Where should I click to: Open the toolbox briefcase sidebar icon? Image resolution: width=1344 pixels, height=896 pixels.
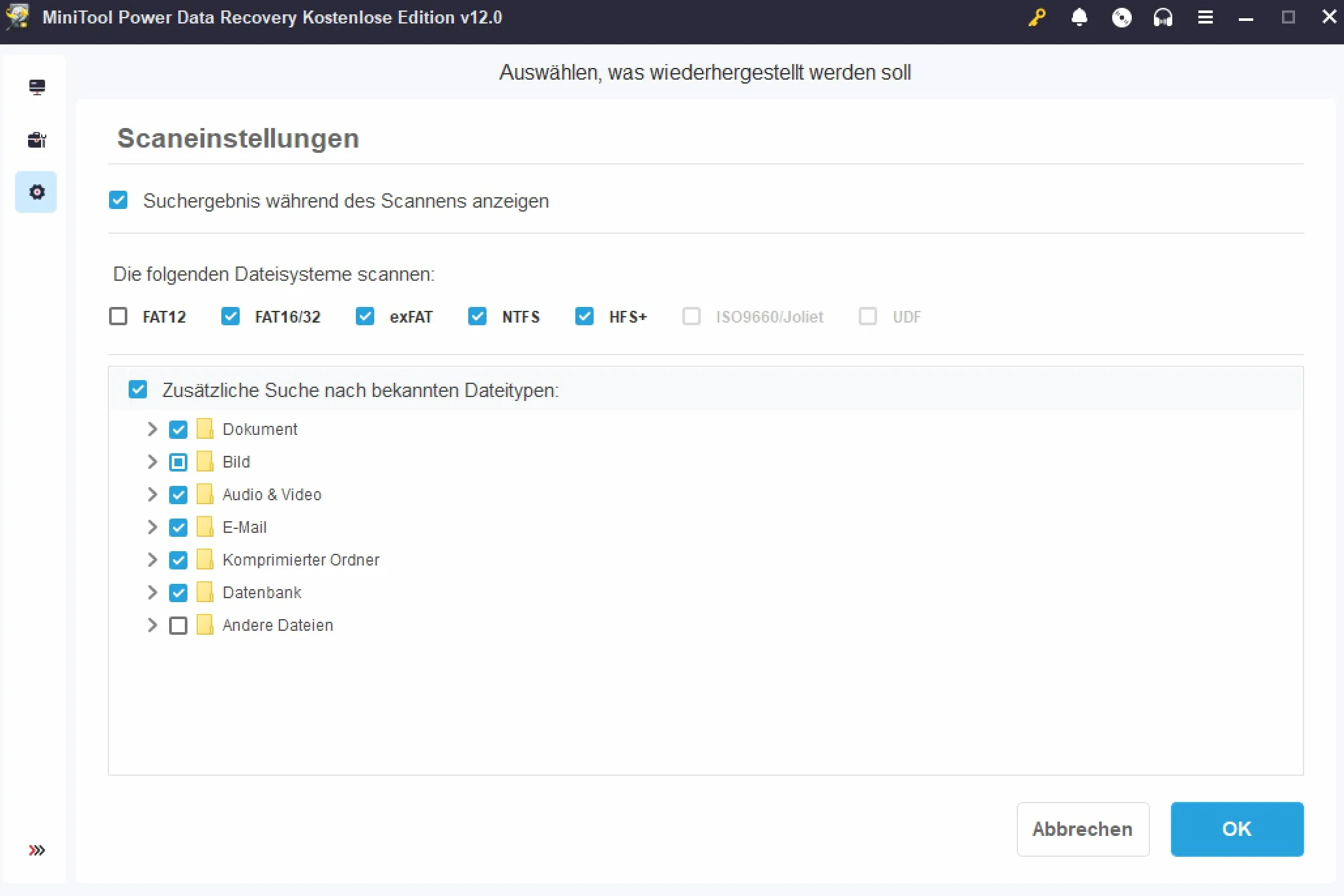pos(37,140)
